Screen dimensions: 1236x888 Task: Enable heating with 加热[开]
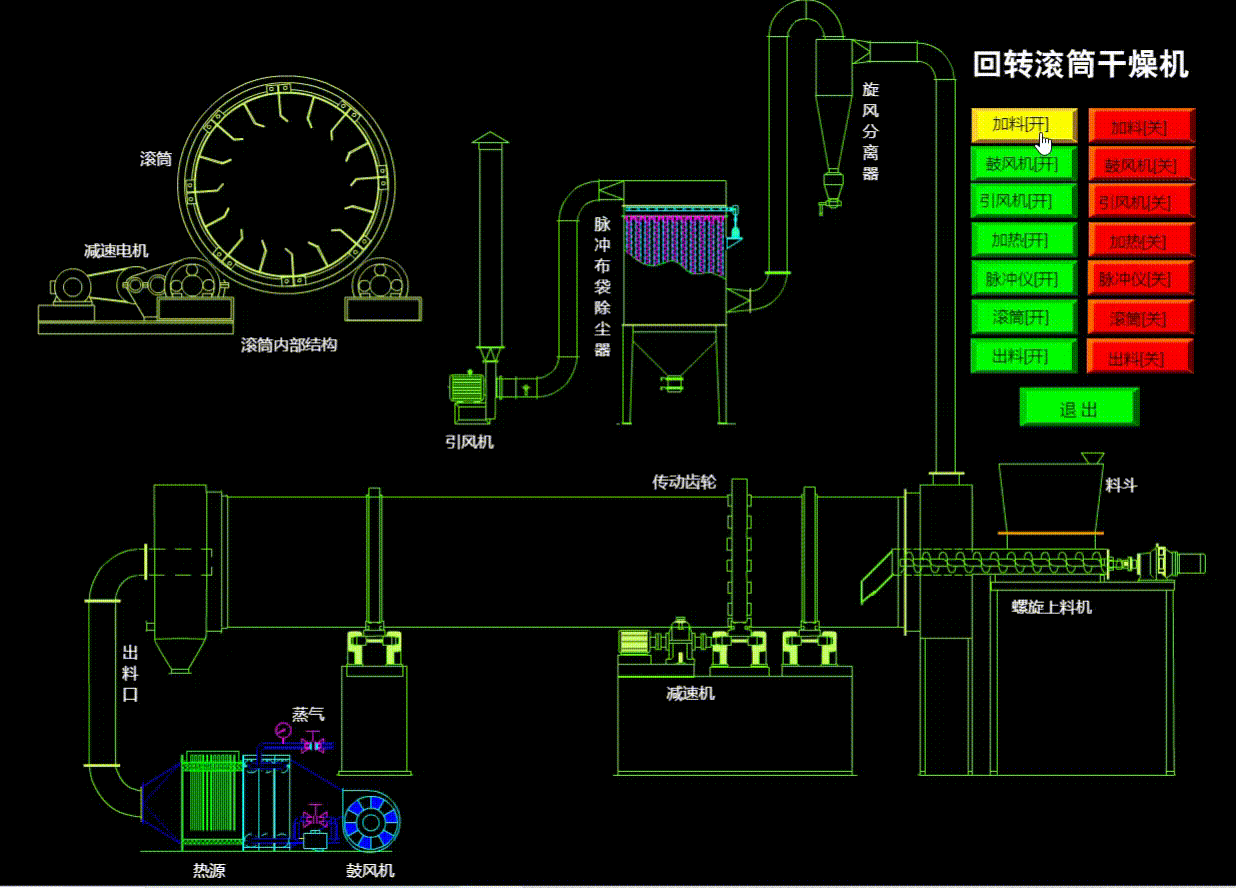coord(1024,240)
